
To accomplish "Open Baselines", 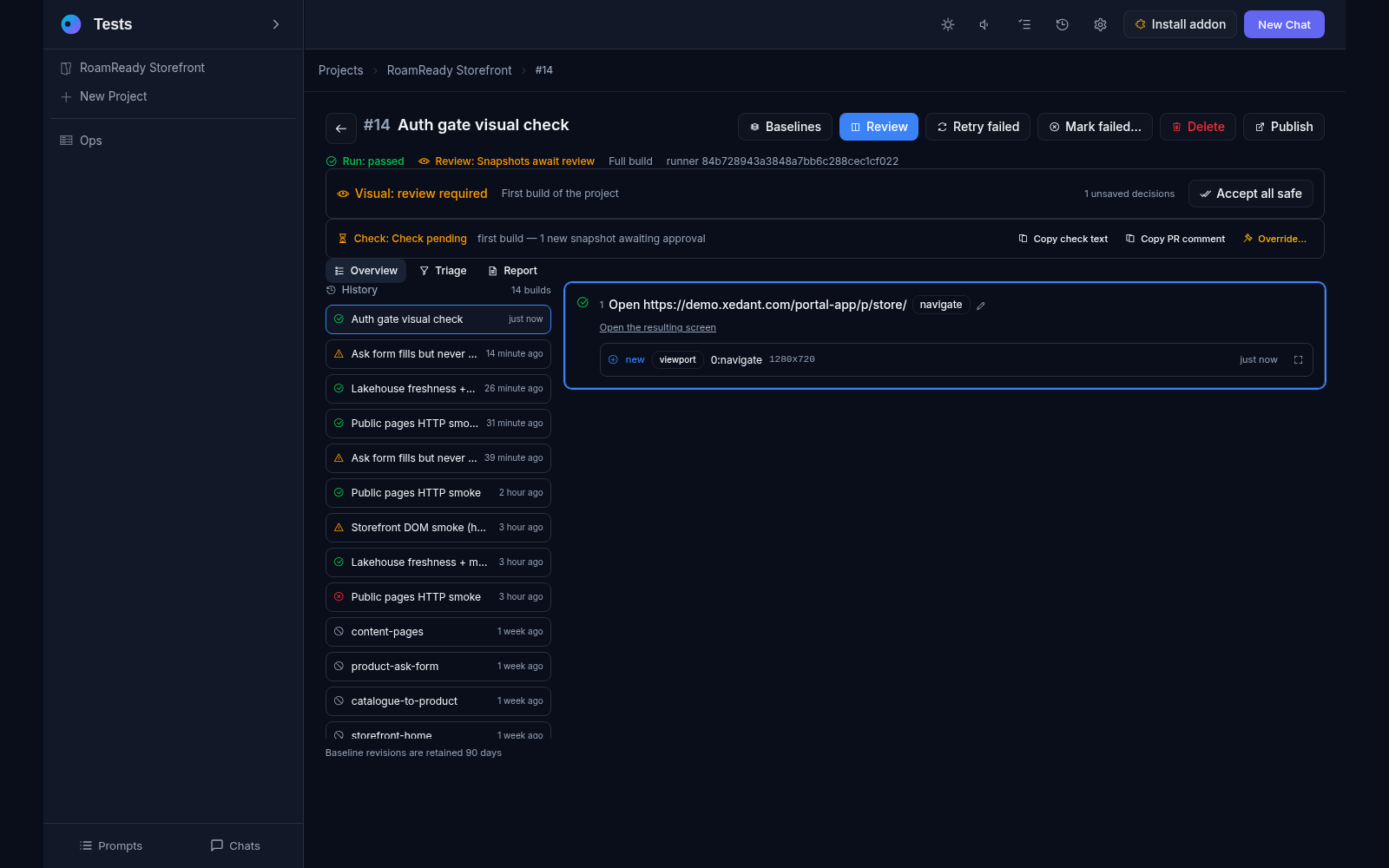I will pyautogui.click(x=785, y=127).
